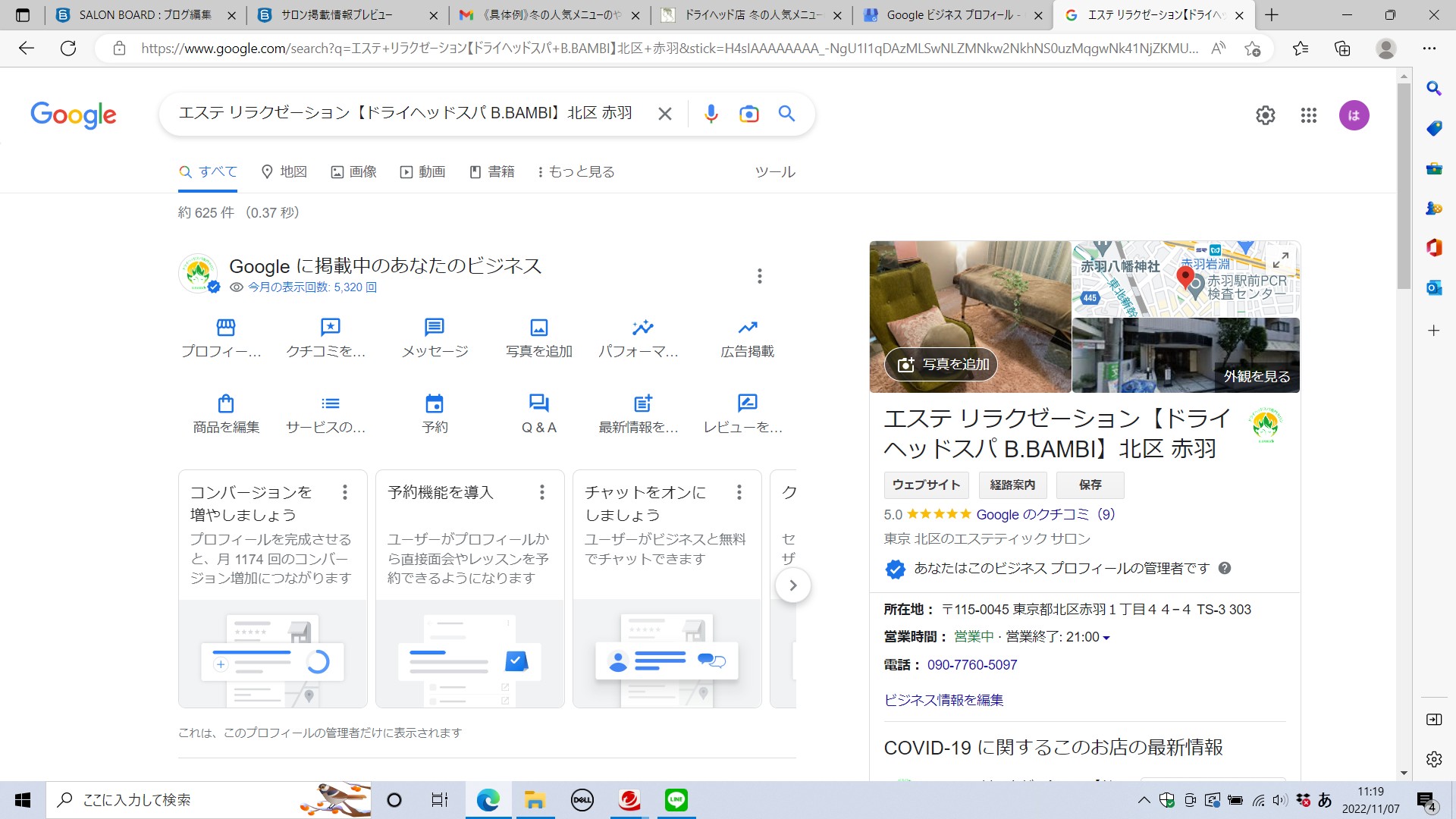This screenshot has height=819, width=1456.
Task: Switch to the 地図 tab
Action: (x=284, y=172)
